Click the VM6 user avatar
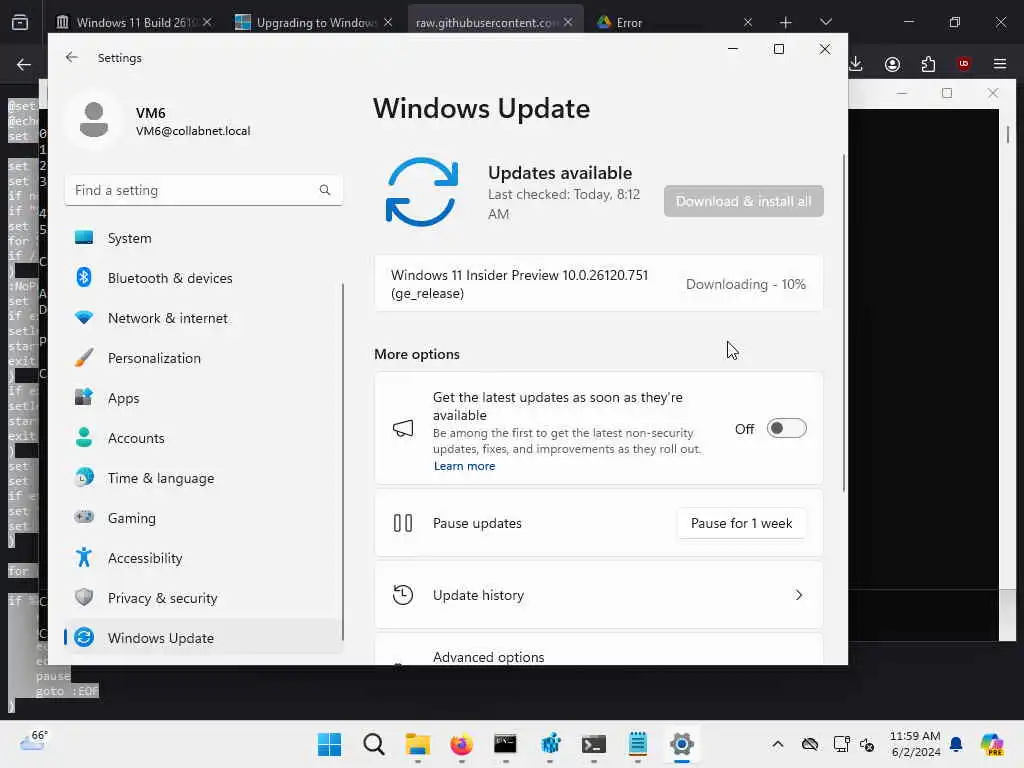Image resolution: width=1024 pixels, height=768 pixels. click(94, 120)
